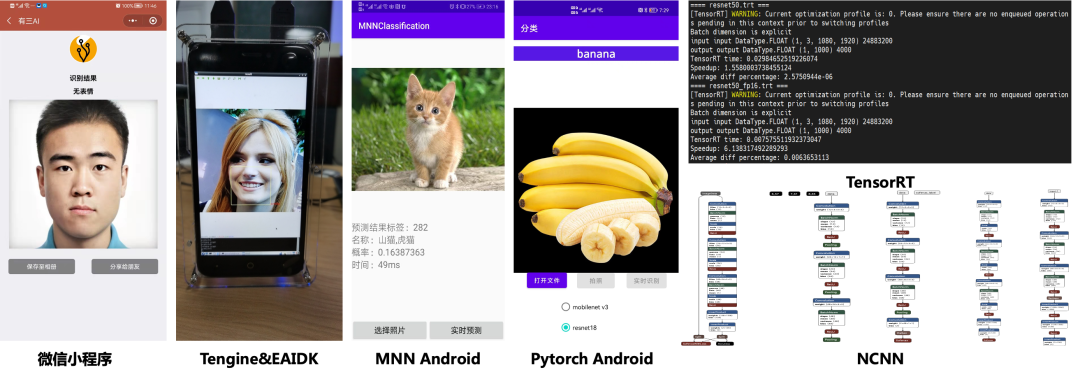The width and height of the screenshot is (1080, 377).
Task: Click the 分享给朋友 button
Action: [x=125, y=266]
